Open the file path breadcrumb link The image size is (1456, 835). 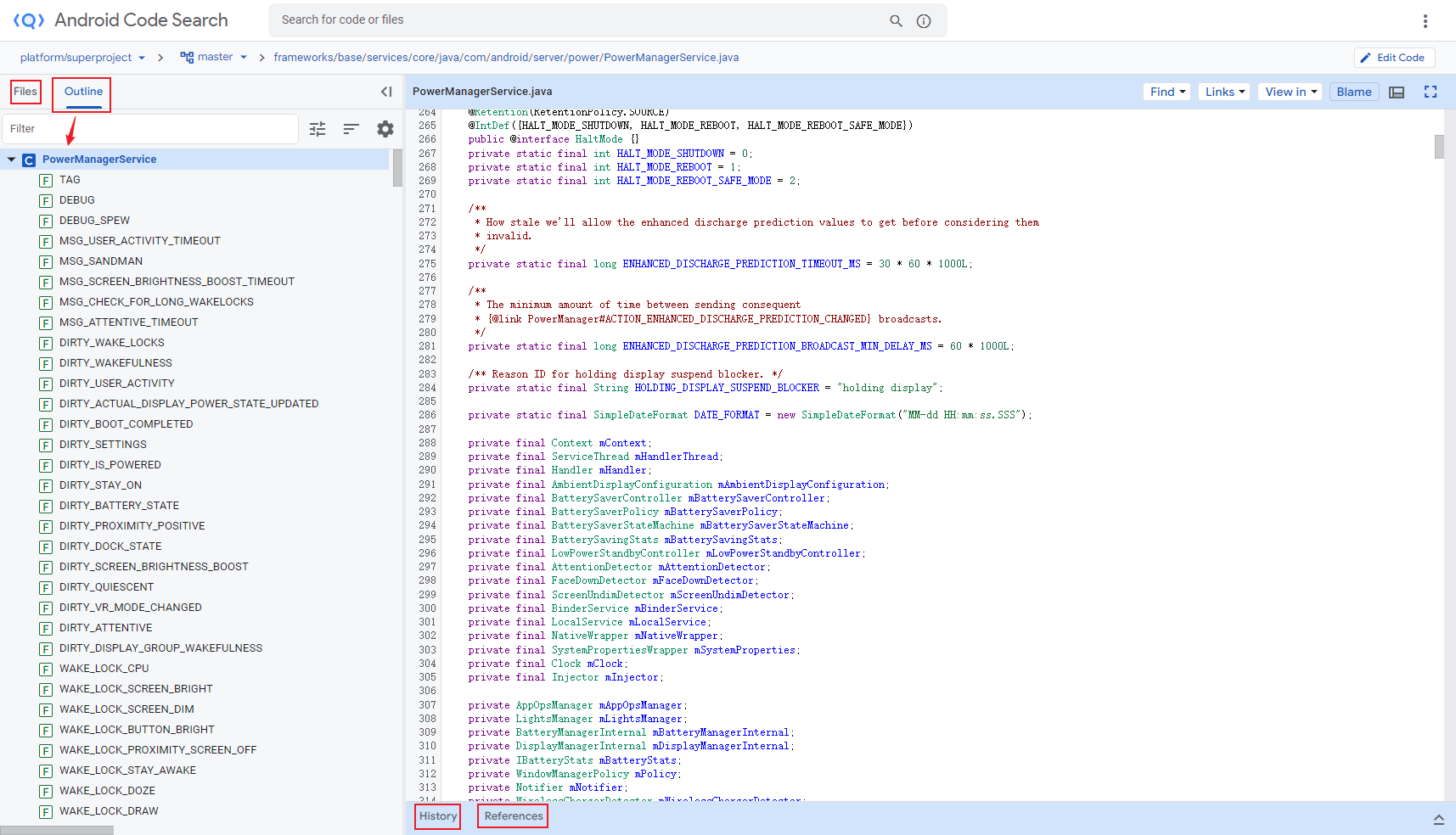coord(506,57)
